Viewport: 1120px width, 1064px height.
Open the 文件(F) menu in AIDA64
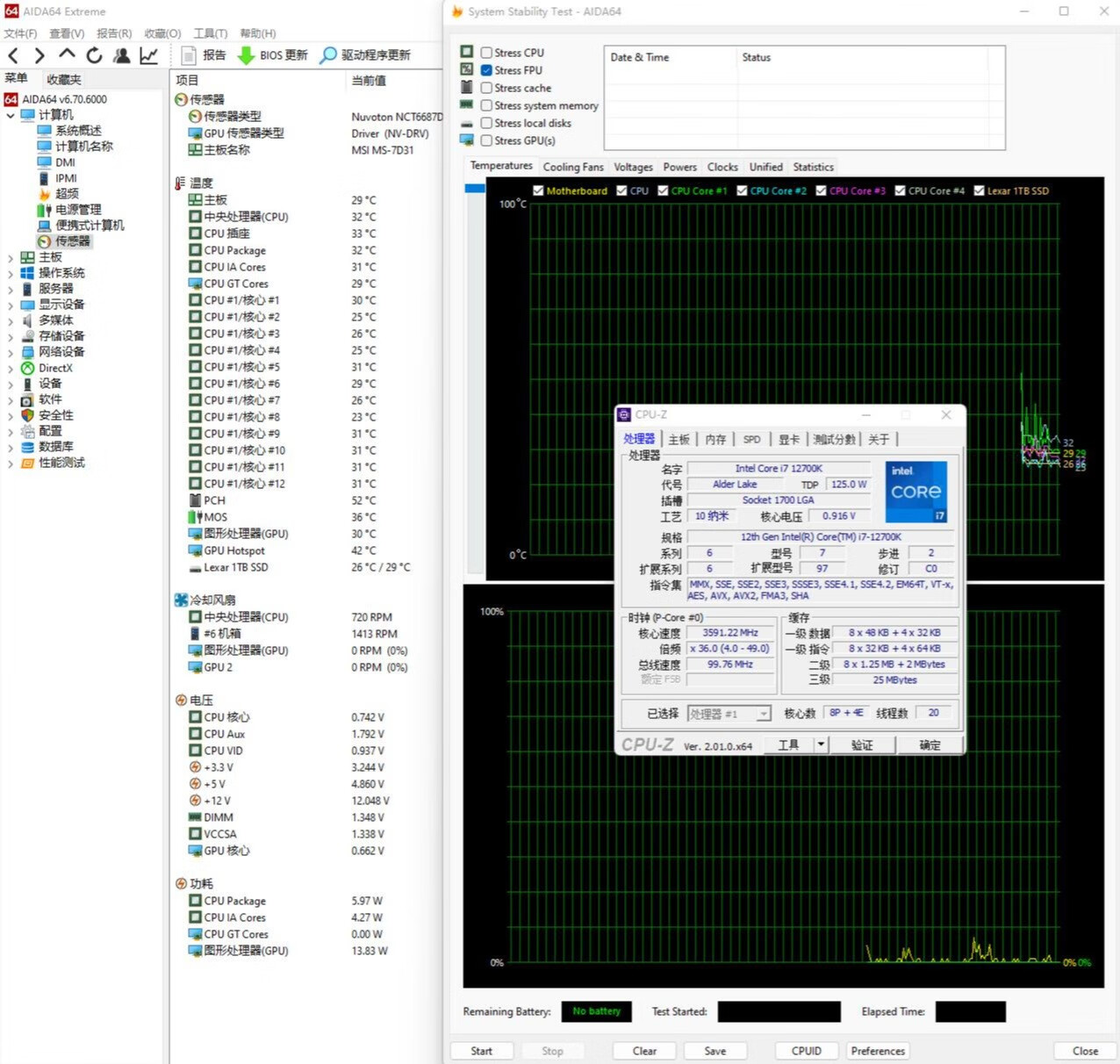click(20, 33)
